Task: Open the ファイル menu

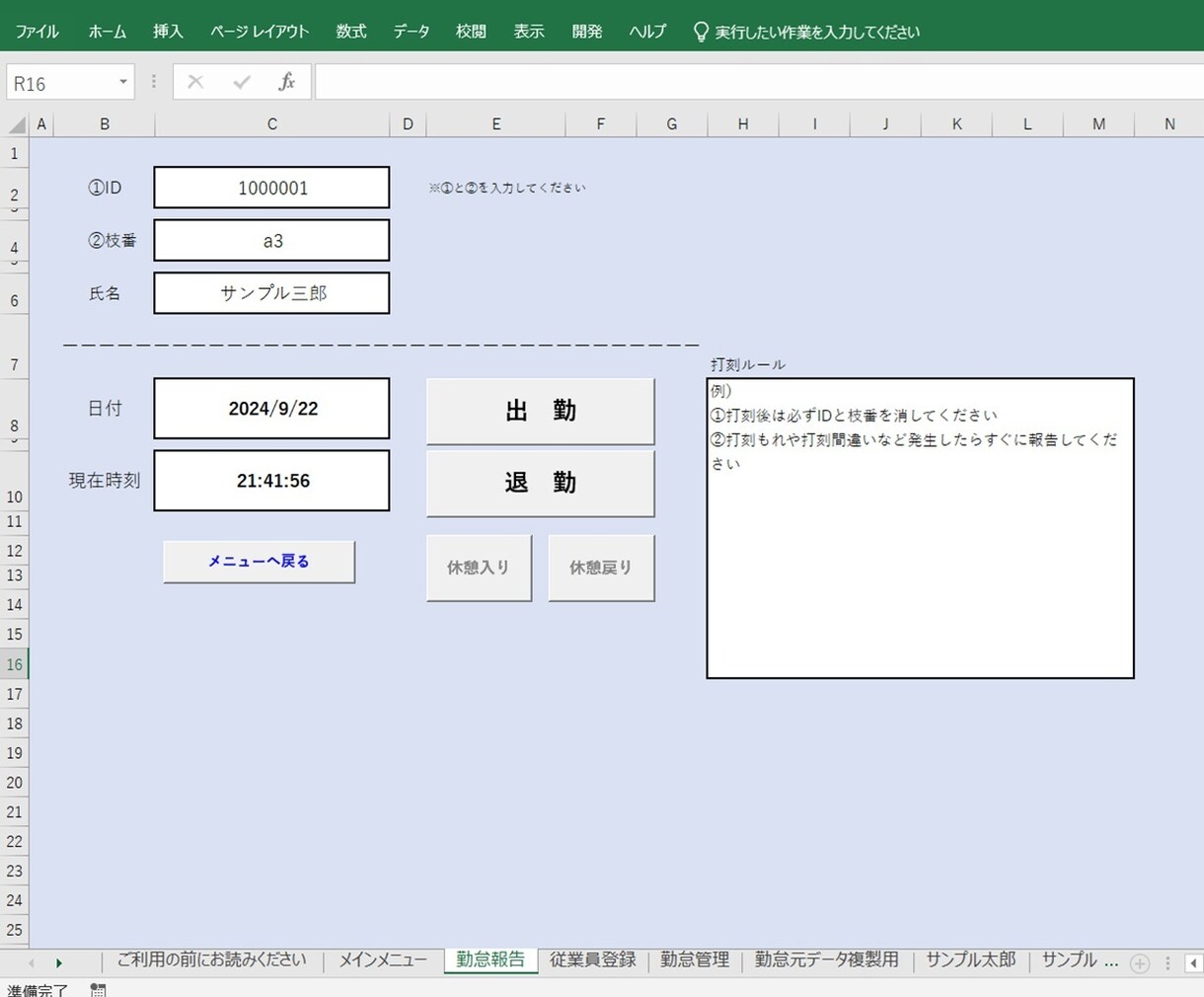Action: click(37, 32)
